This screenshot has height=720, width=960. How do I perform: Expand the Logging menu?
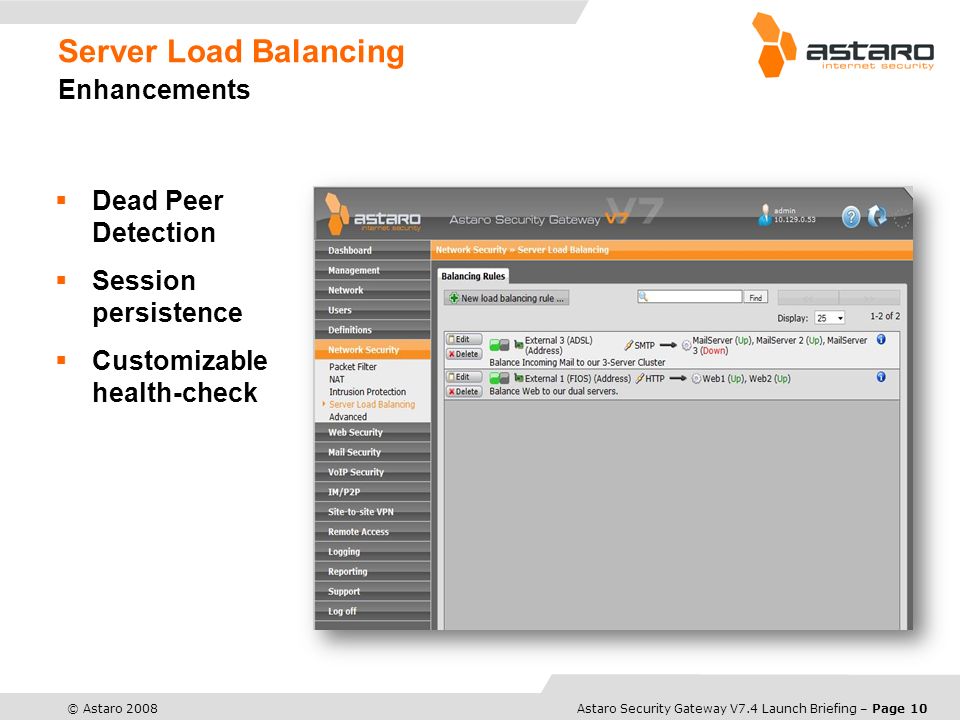click(372, 552)
